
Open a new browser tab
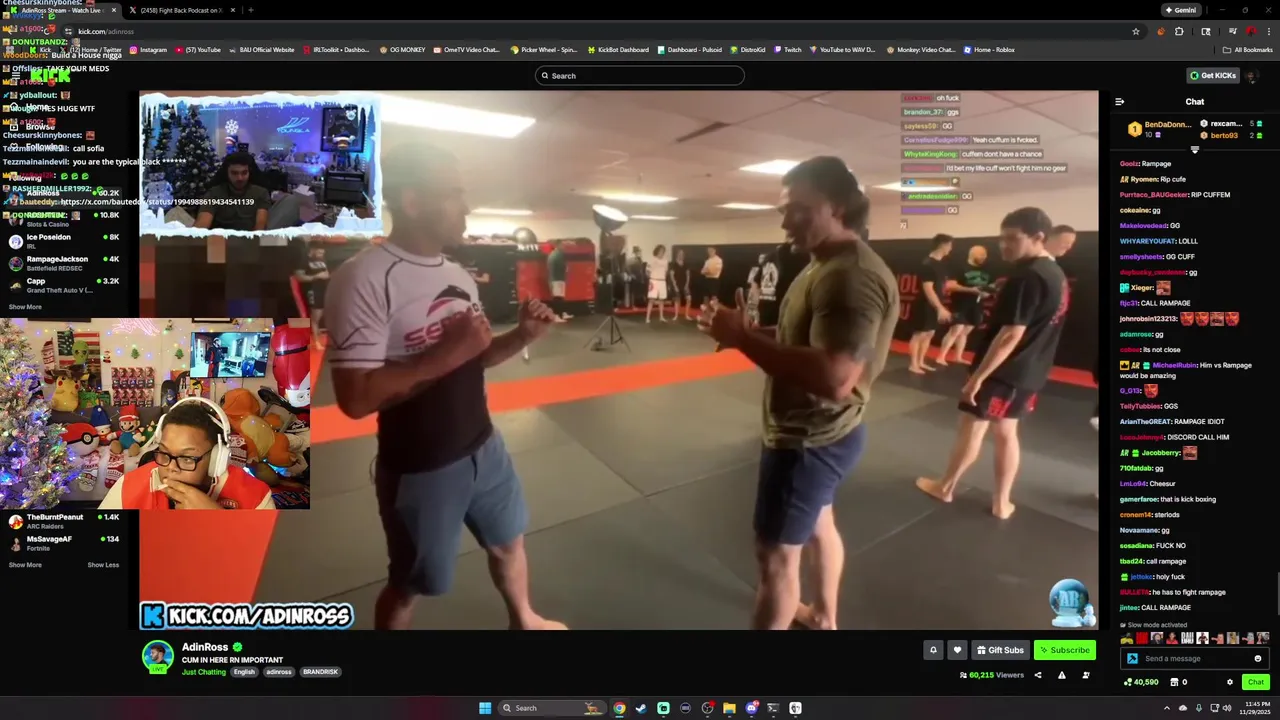(x=250, y=10)
